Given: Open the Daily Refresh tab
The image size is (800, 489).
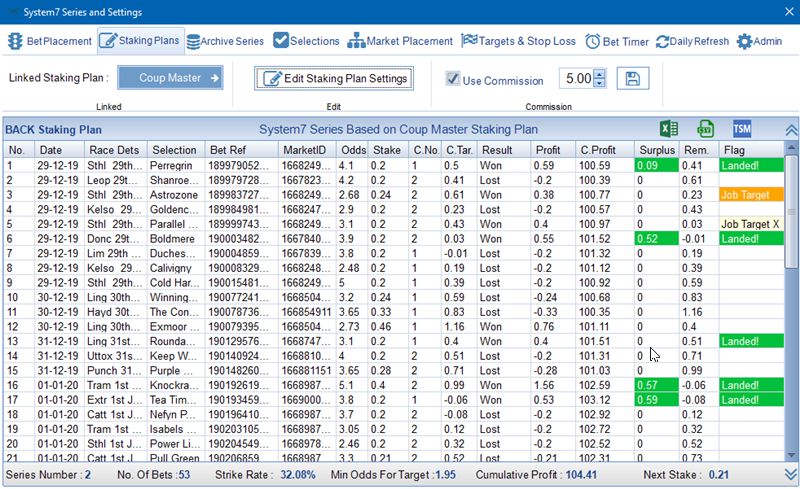Looking at the screenshot, I should 692,41.
